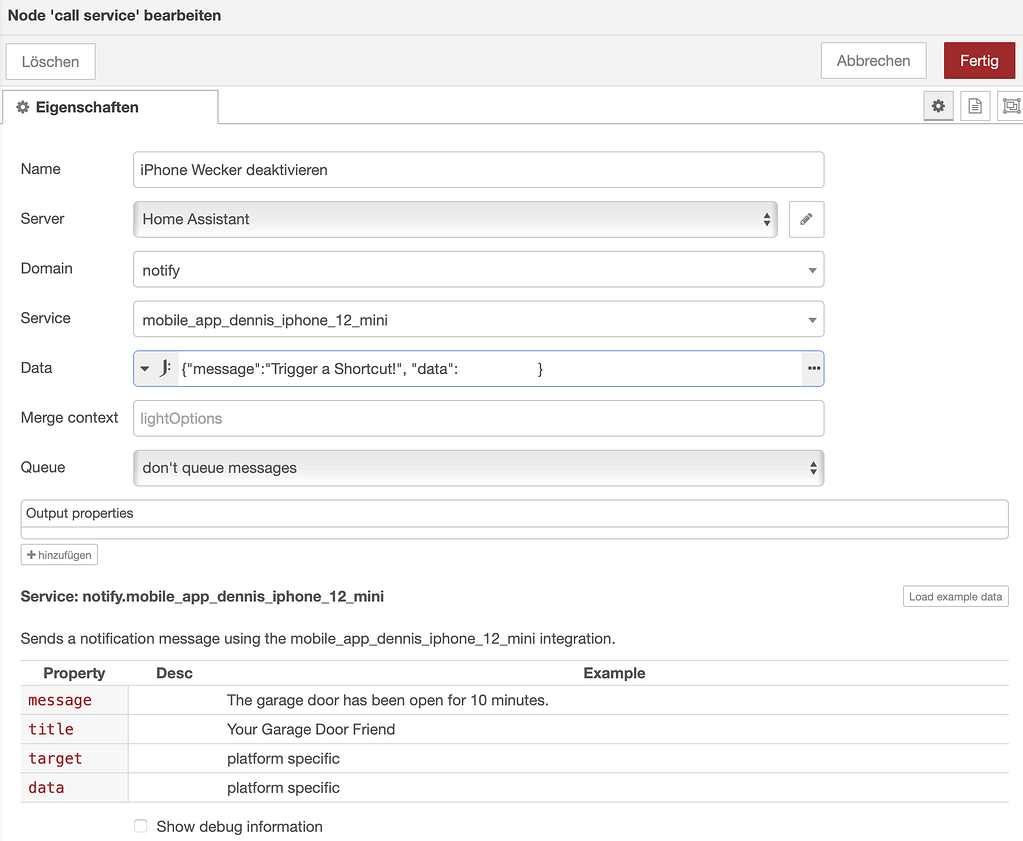This screenshot has width=1023, height=841.
Task: Delete the node using Löschen
Action: coord(50,61)
